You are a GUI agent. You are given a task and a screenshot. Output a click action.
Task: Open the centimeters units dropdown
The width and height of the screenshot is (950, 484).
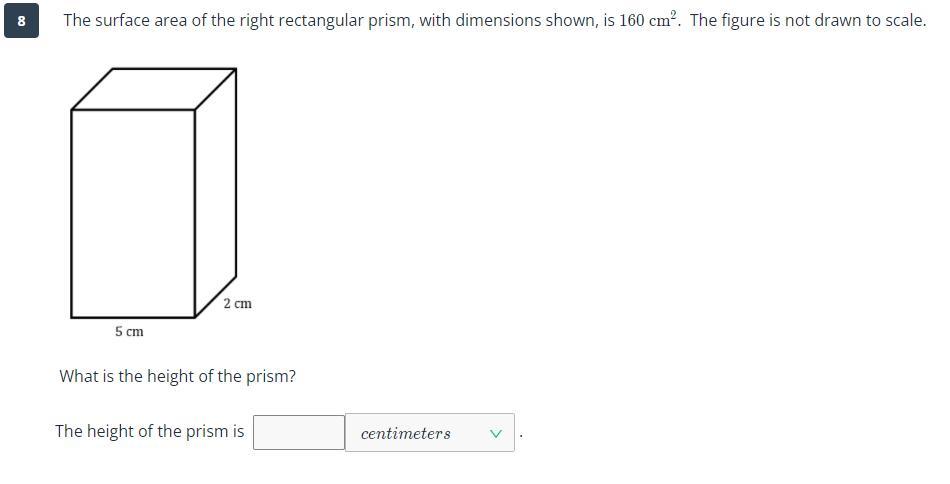tap(430, 433)
